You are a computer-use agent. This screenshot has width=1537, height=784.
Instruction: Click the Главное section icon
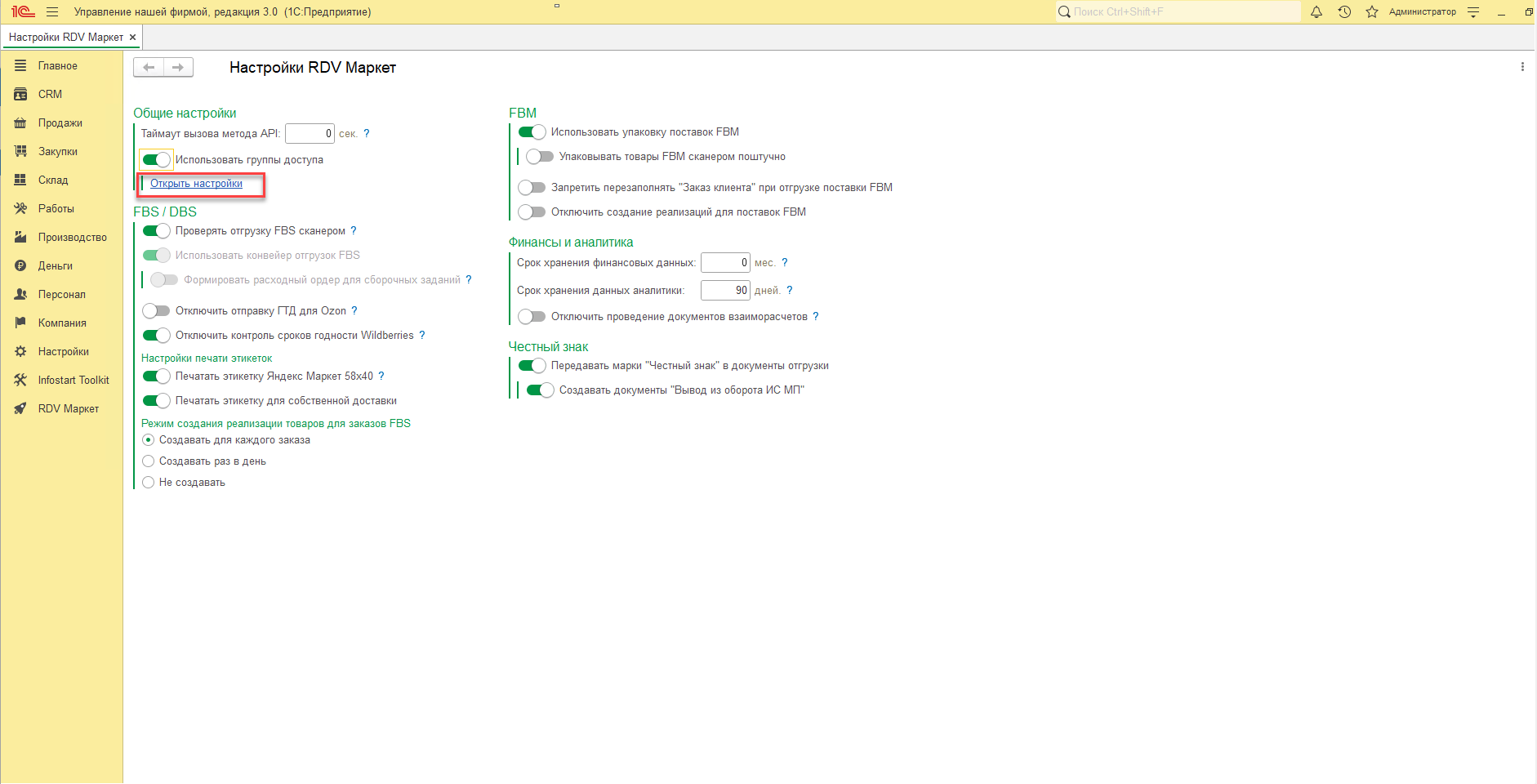click(20, 65)
